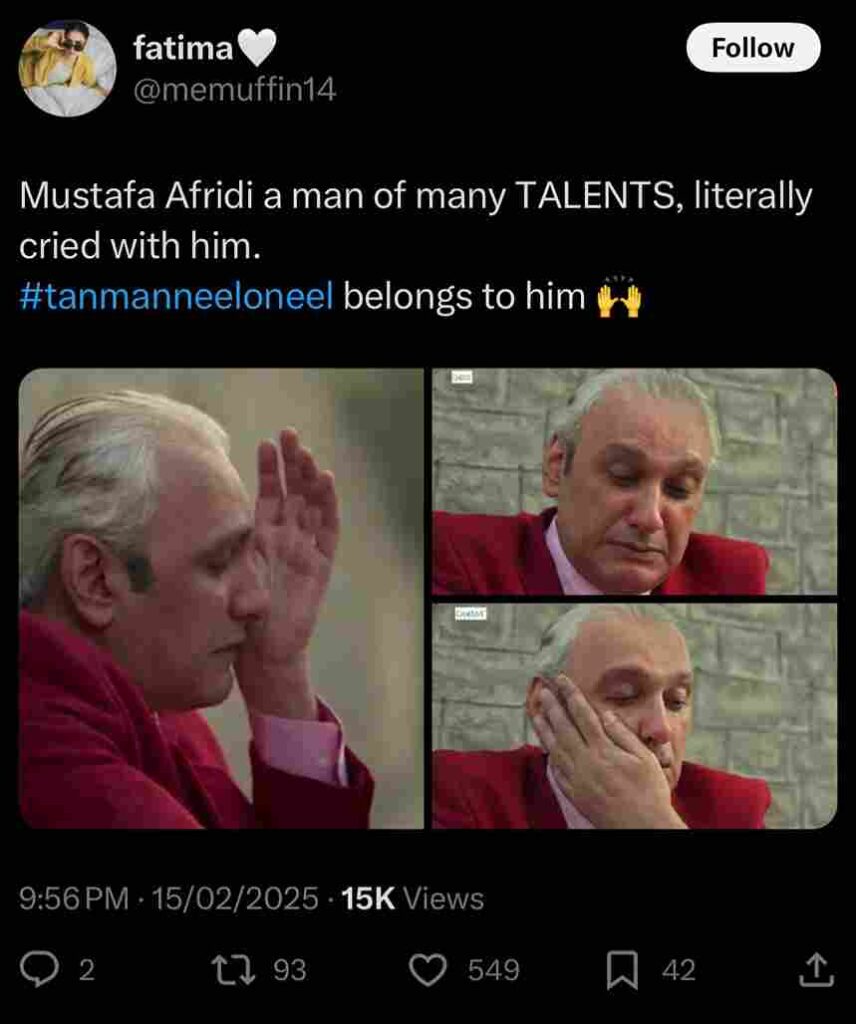
Task: Open the 15K Views analytics
Action: coord(413,899)
